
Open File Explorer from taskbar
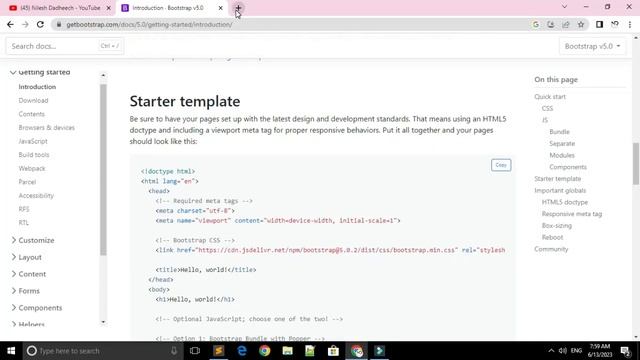pyautogui.click(x=287, y=351)
